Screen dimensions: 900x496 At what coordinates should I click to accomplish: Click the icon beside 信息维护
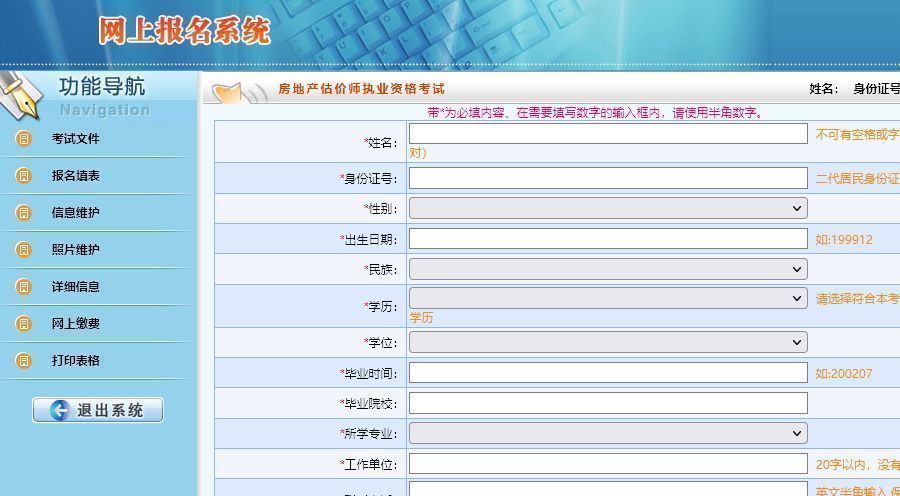[24, 213]
